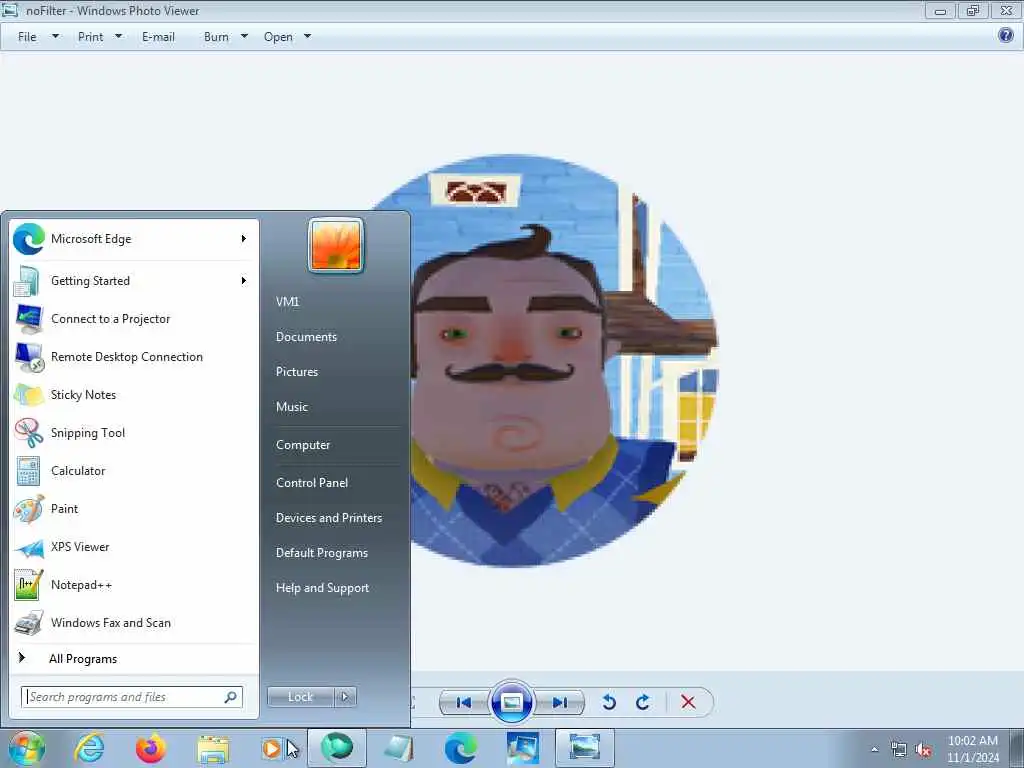Open the VM1 user folder

[287, 302]
